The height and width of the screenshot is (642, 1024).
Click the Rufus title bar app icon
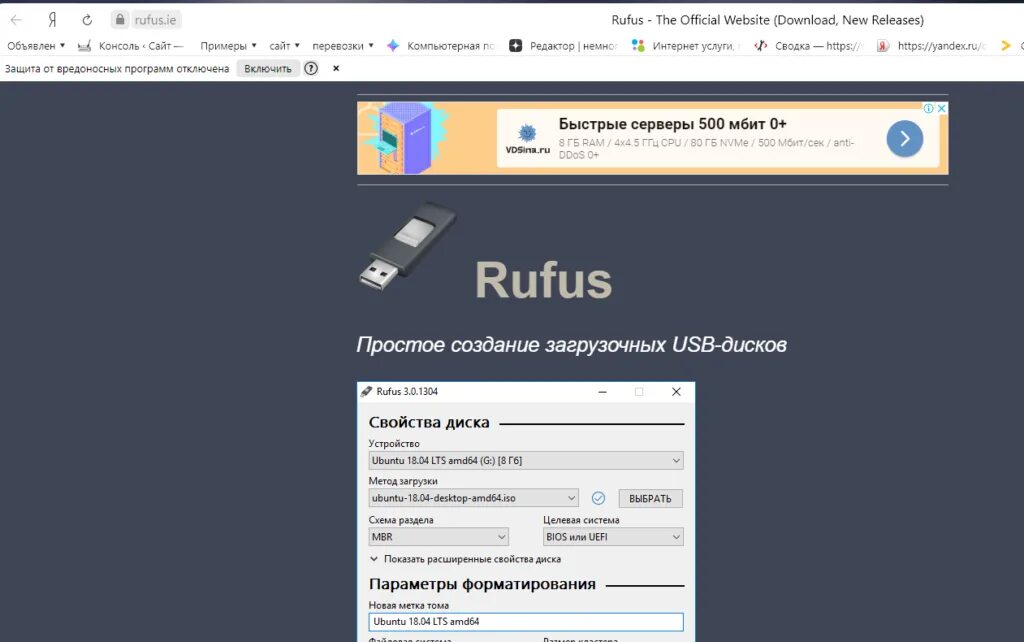click(366, 392)
